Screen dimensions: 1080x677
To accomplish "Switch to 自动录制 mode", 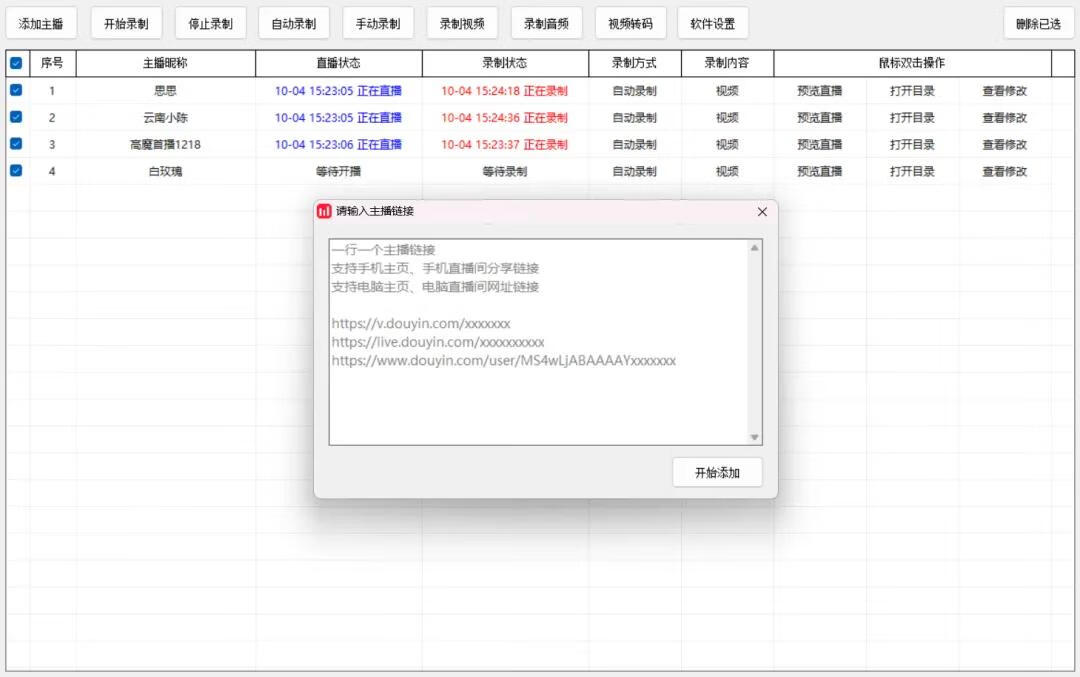I will [x=294, y=22].
